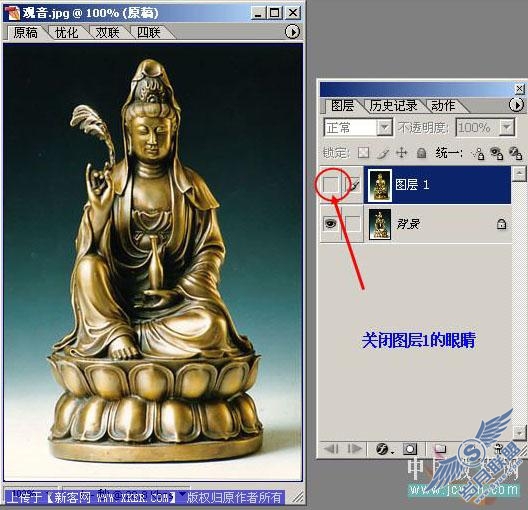Open the 动作 actions tab
This screenshot has width=528, height=510.
pyautogui.click(x=443, y=105)
